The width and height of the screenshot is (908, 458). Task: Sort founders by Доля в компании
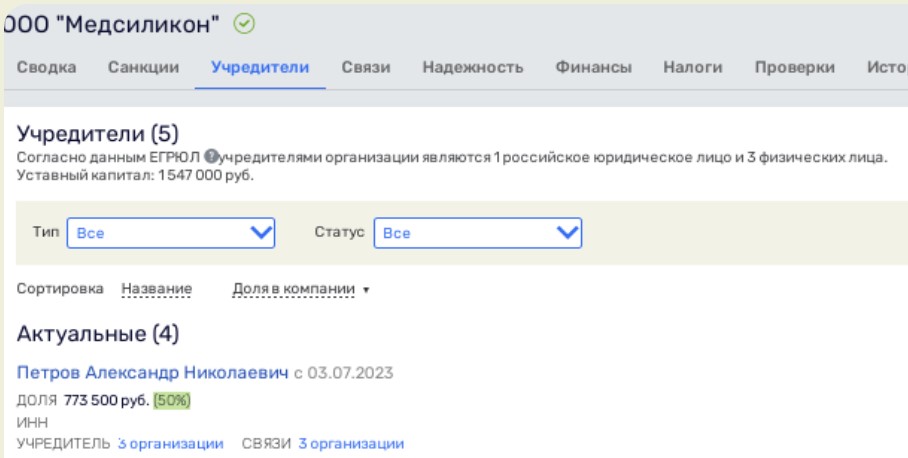293,289
